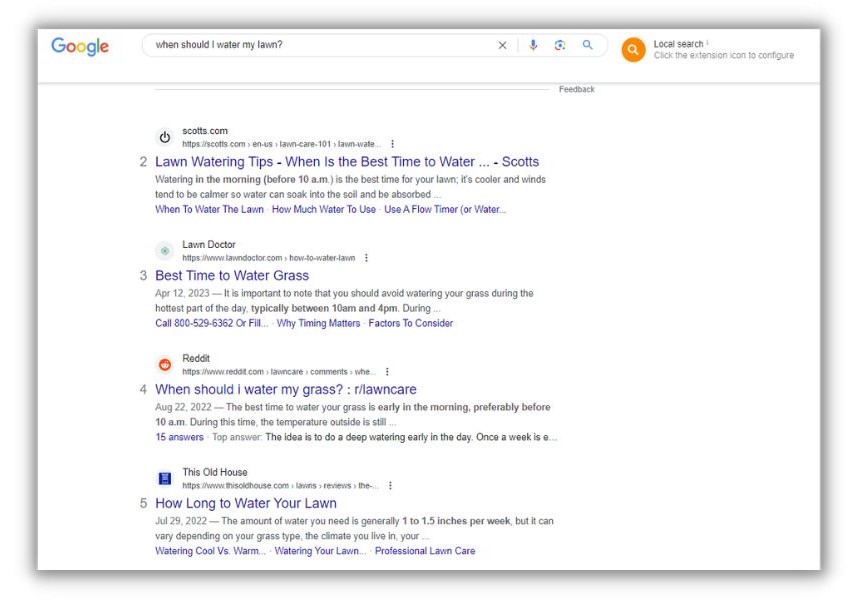Follow the How Long to Water Your Lawn link
Viewport: 855px width, 600px height.
pos(246,502)
